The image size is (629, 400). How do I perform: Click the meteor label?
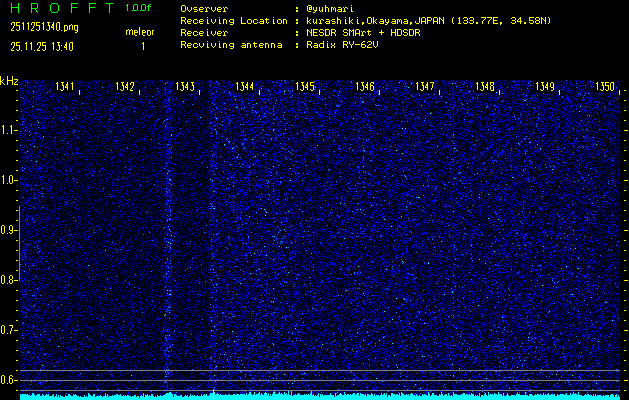[140, 32]
